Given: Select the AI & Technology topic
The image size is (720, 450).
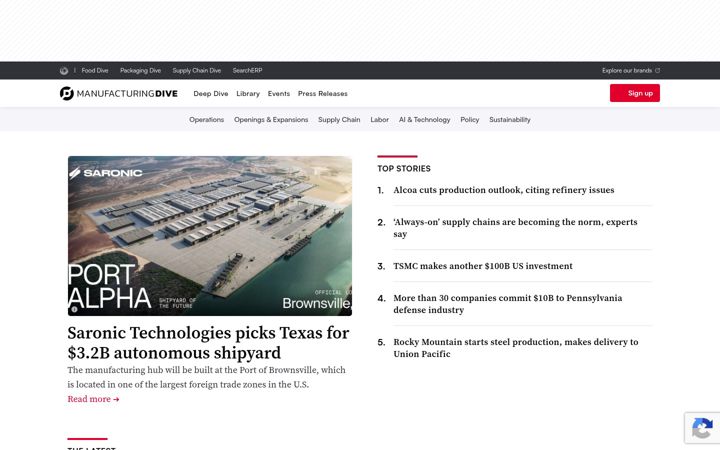Looking at the screenshot, I should click(424, 120).
